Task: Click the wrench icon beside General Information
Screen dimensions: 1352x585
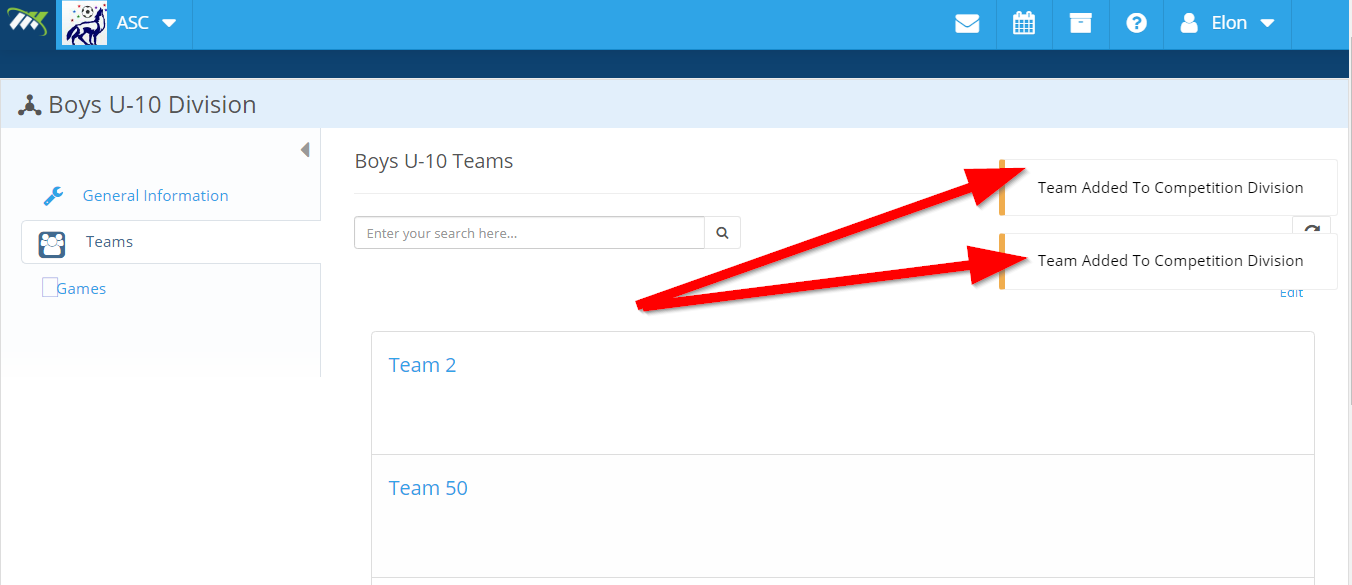Action: tap(53, 196)
